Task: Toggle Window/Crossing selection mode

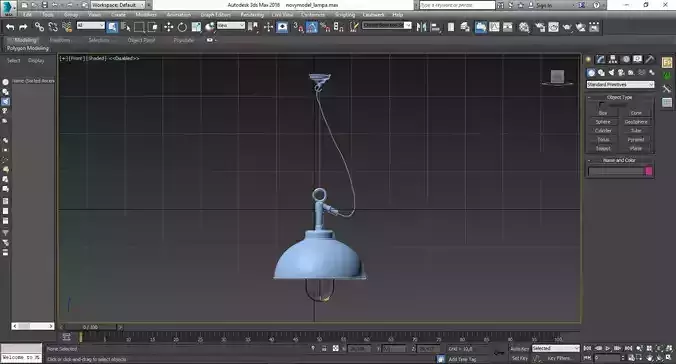Action: coord(153,27)
